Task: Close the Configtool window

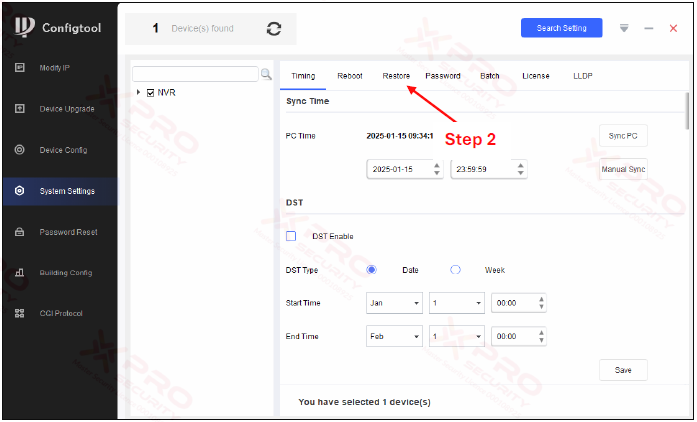Action: (x=673, y=28)
